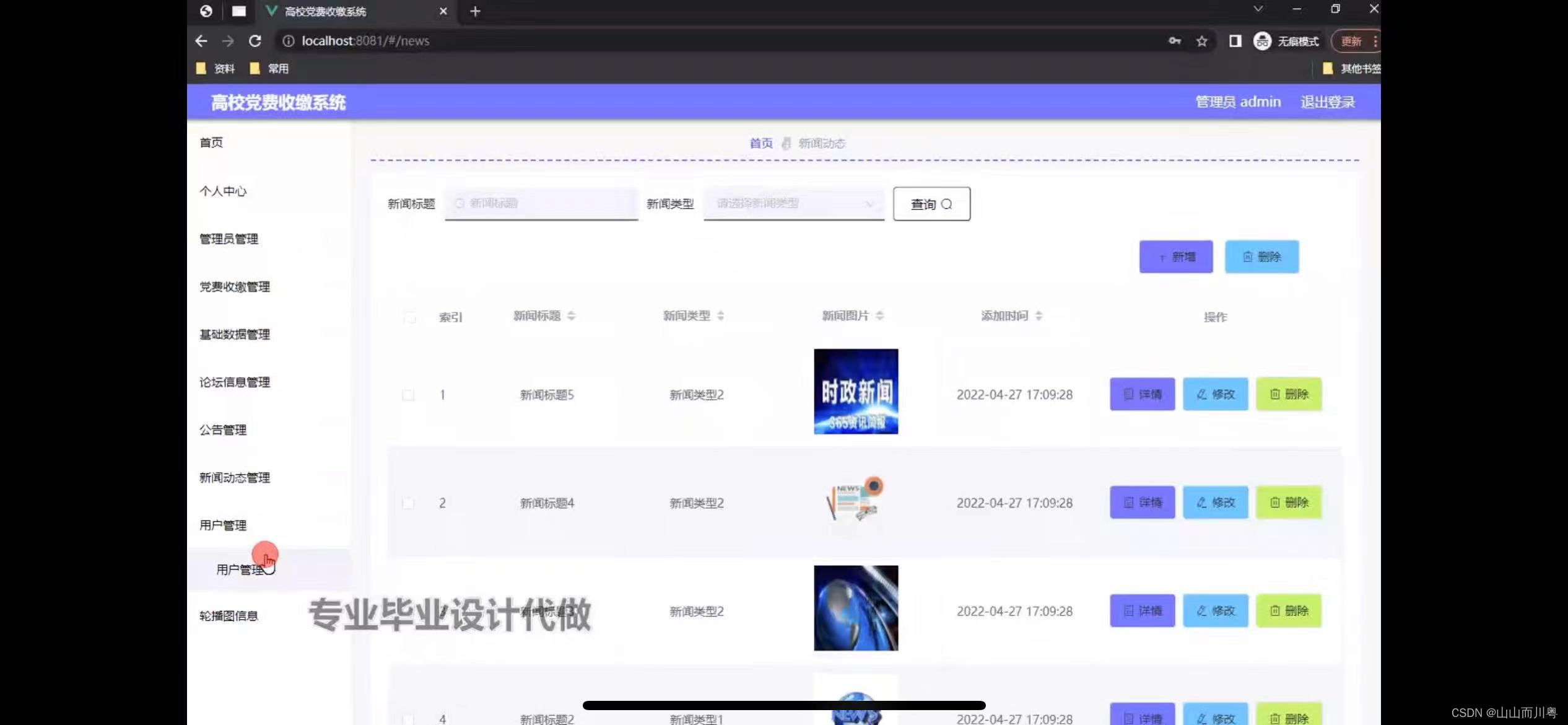
Task: Click the browser forward arrow
Action: (228, 41)
